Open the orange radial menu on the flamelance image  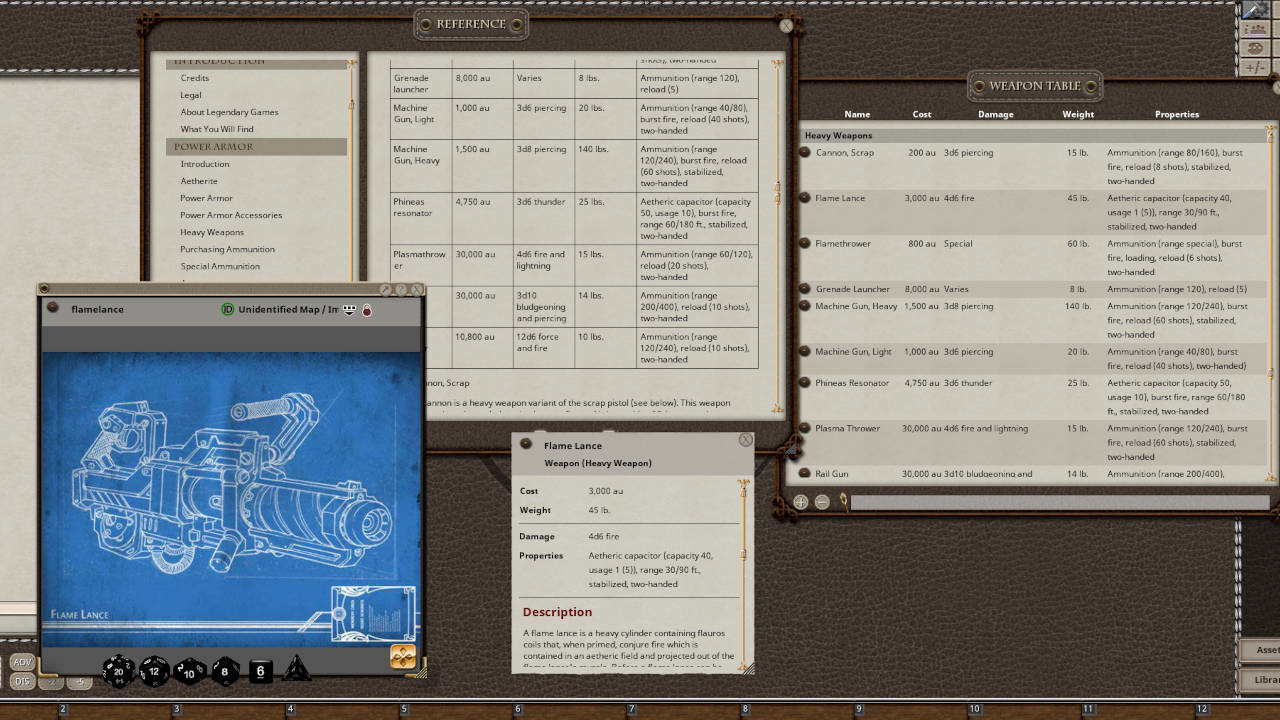point(403,656)
